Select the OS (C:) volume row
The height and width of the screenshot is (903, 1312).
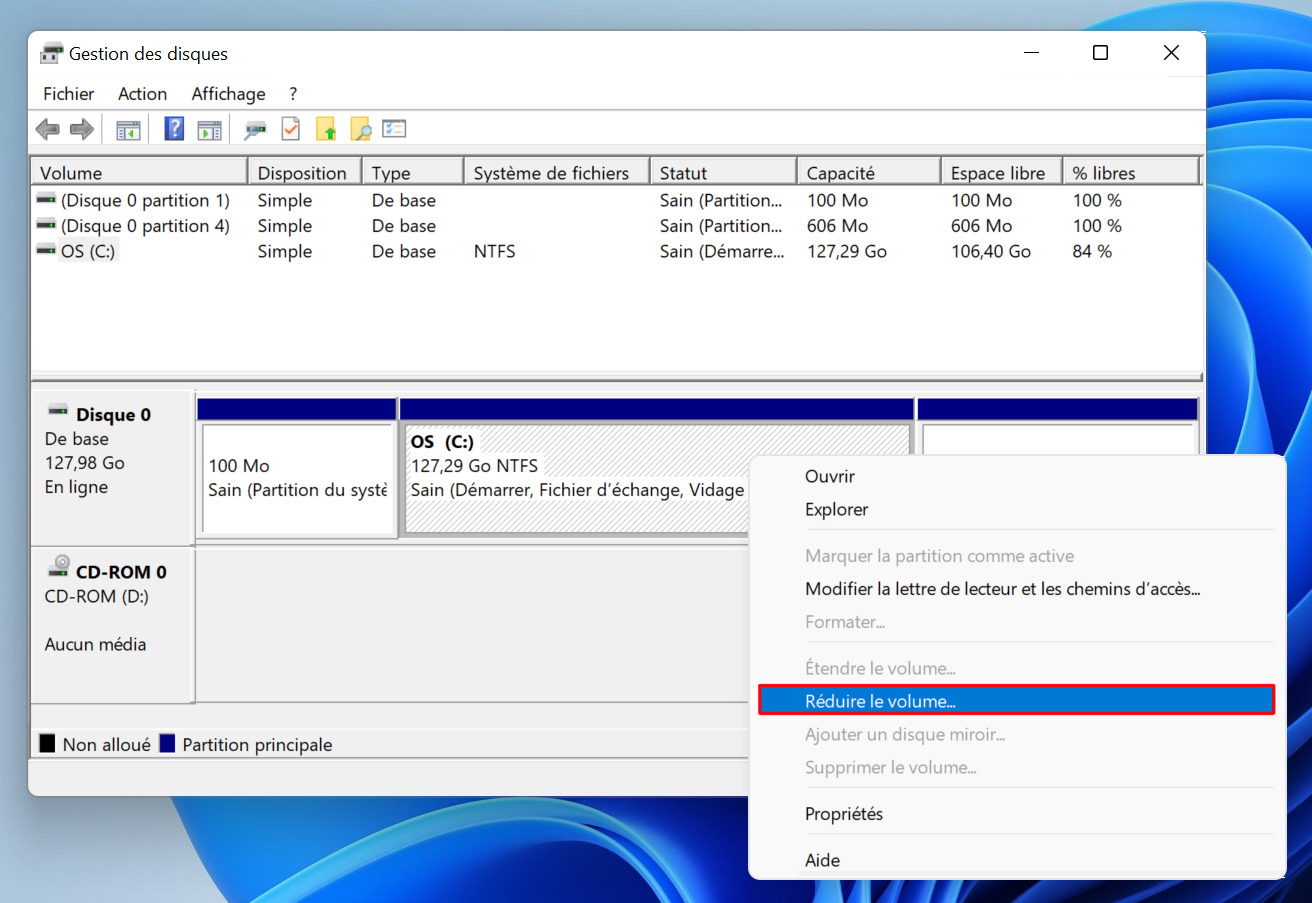coord(616,252)
